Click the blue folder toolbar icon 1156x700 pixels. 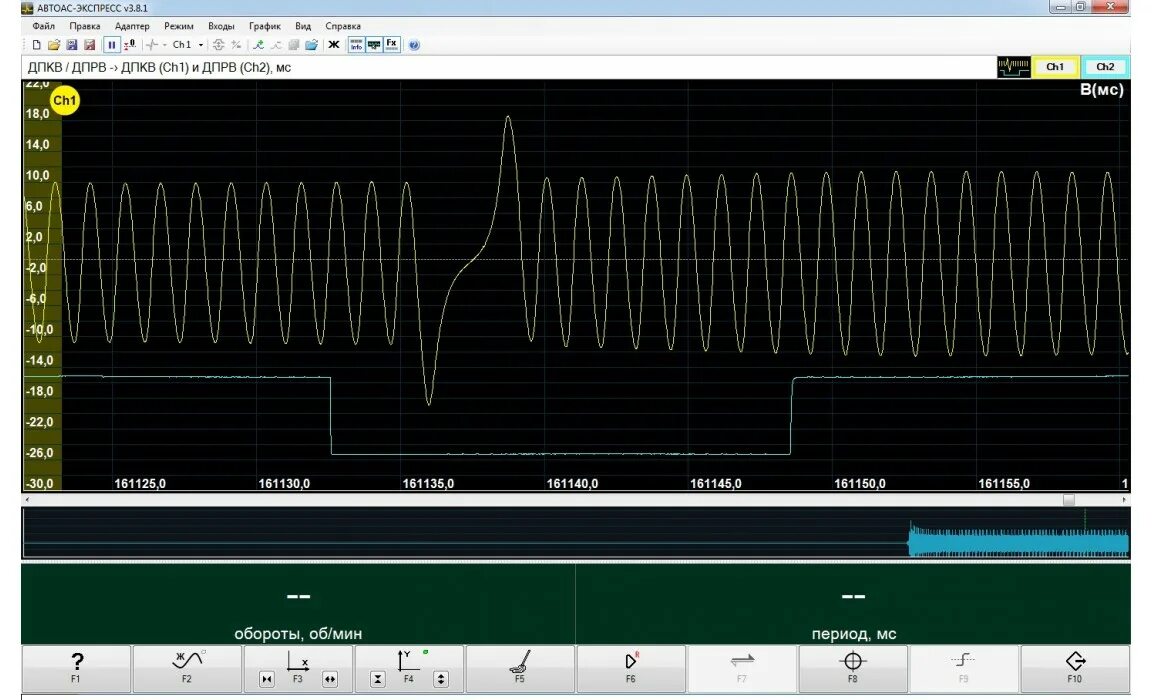[x=311, y=45]
